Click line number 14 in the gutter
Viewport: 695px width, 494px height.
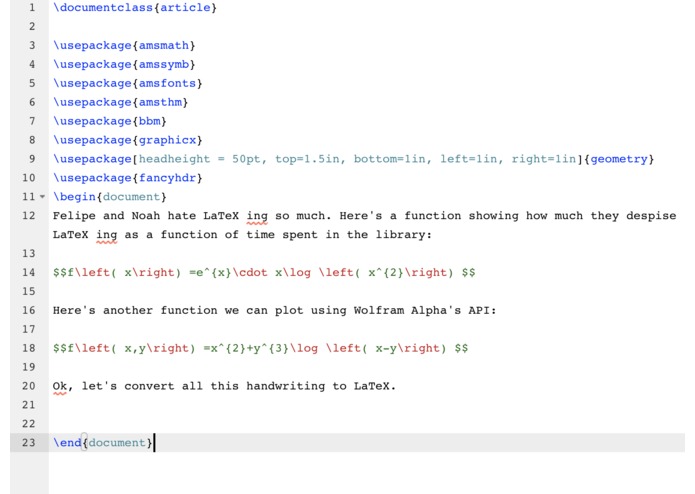click(x=29, y=272)
